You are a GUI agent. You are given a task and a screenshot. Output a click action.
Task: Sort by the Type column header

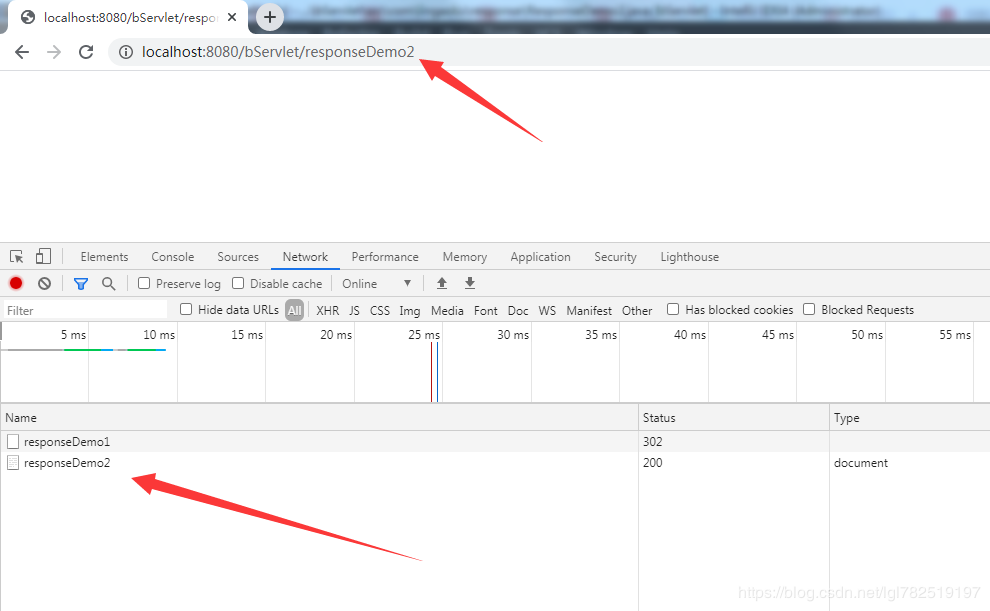pyautogui.click(x=910, y=418)
